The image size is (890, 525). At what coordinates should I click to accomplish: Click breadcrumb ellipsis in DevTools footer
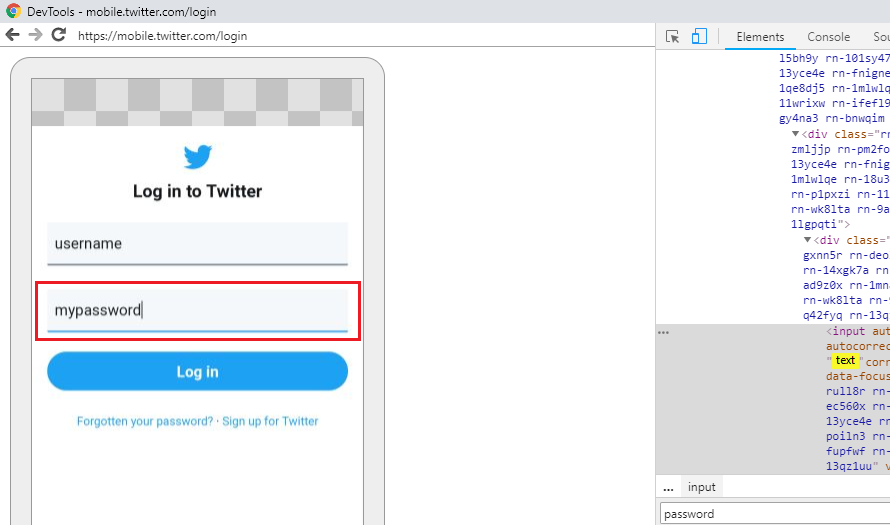[668, 487]
